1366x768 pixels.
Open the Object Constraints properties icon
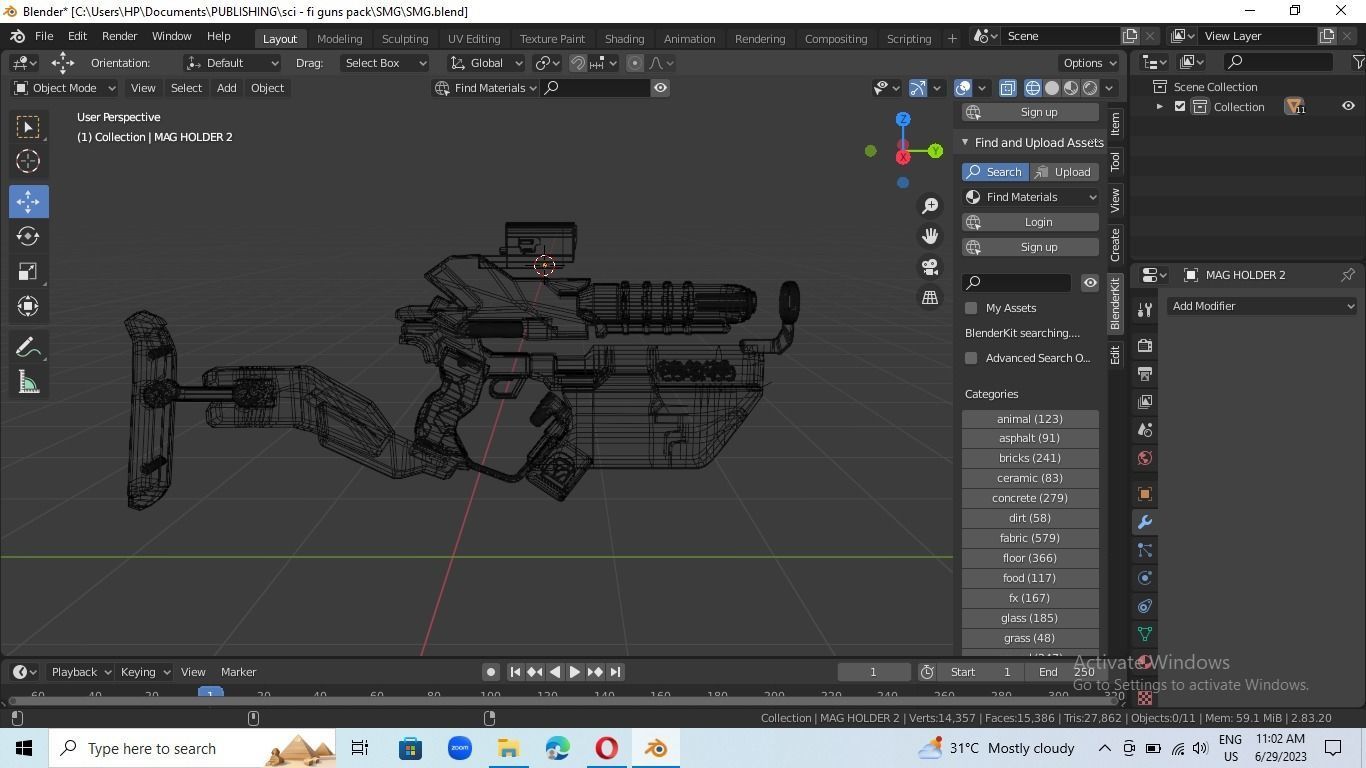1145,606
